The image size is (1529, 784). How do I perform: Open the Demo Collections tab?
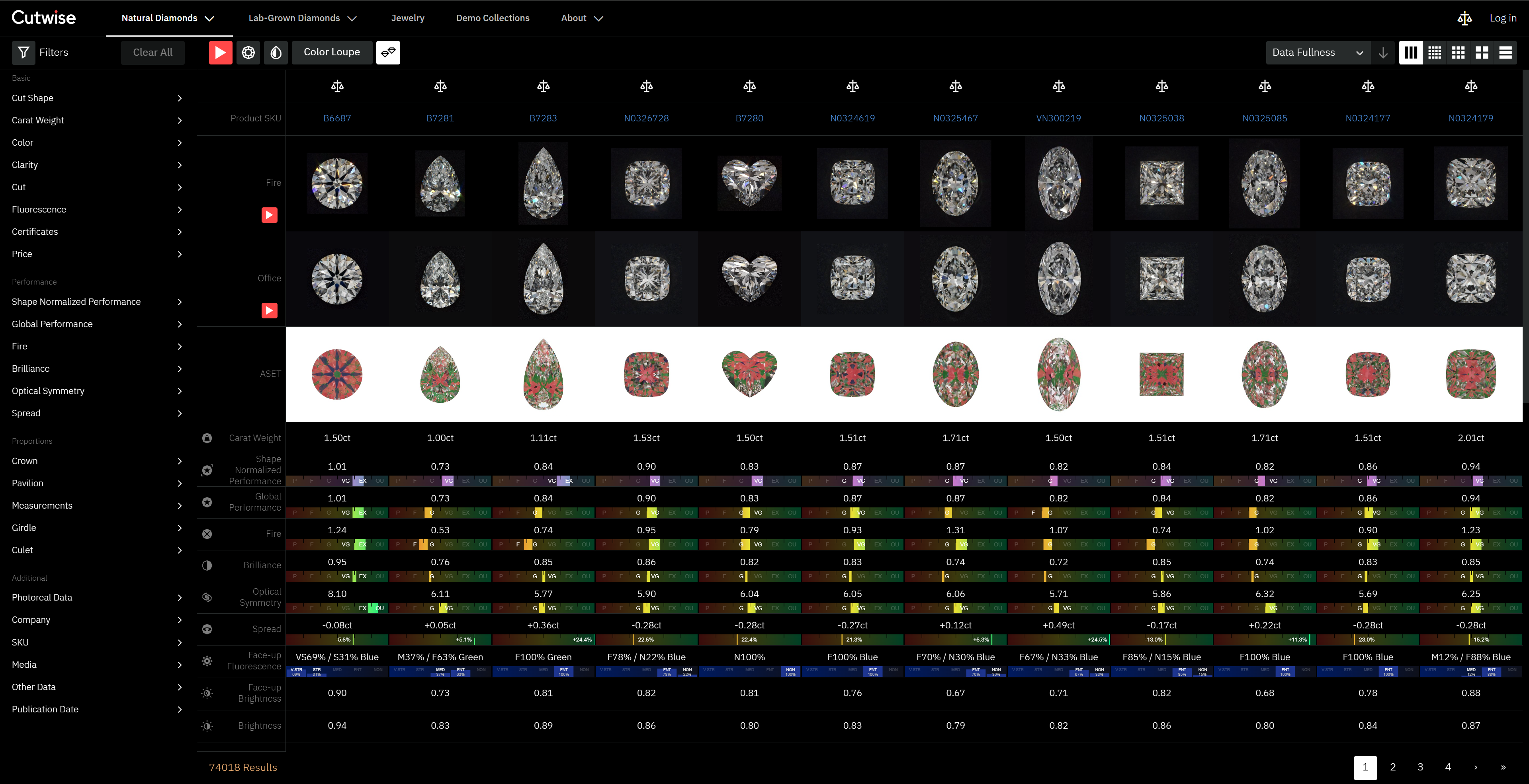tap(493, 18)
